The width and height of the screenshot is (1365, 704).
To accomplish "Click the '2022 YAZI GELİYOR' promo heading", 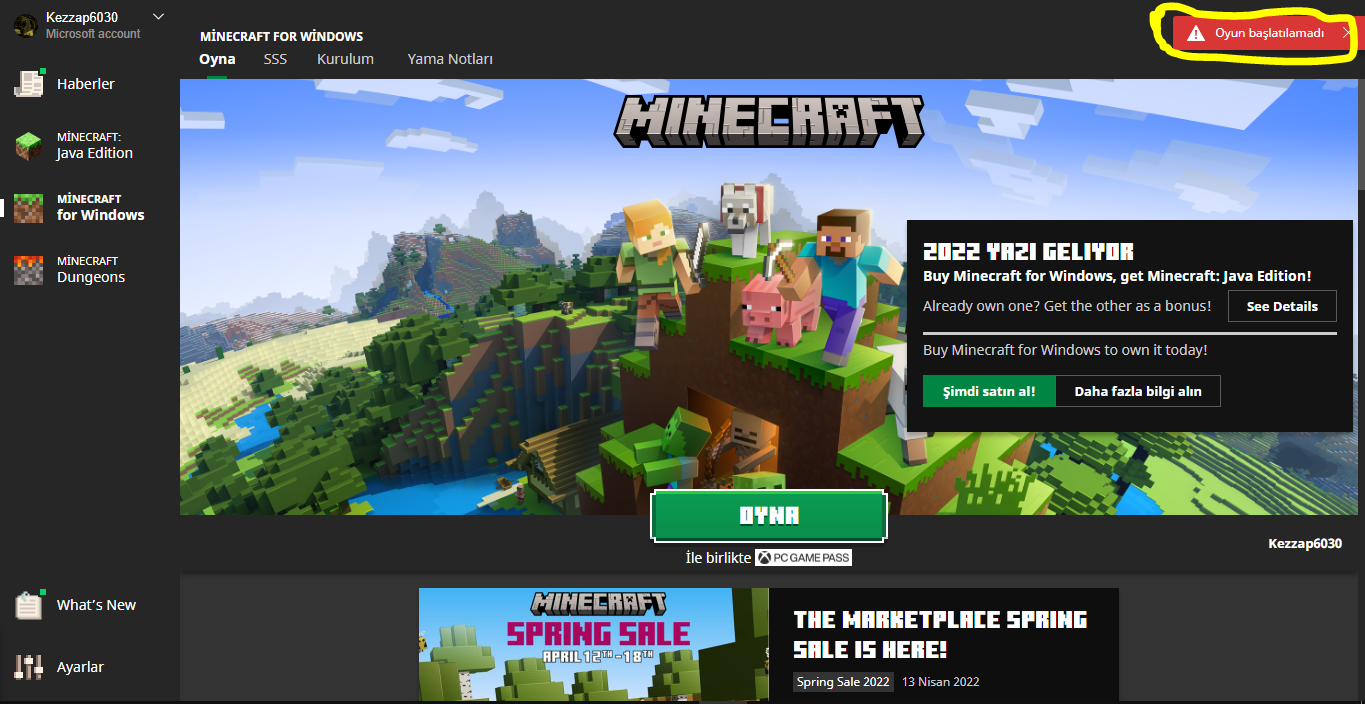I will pos(1028,251).
